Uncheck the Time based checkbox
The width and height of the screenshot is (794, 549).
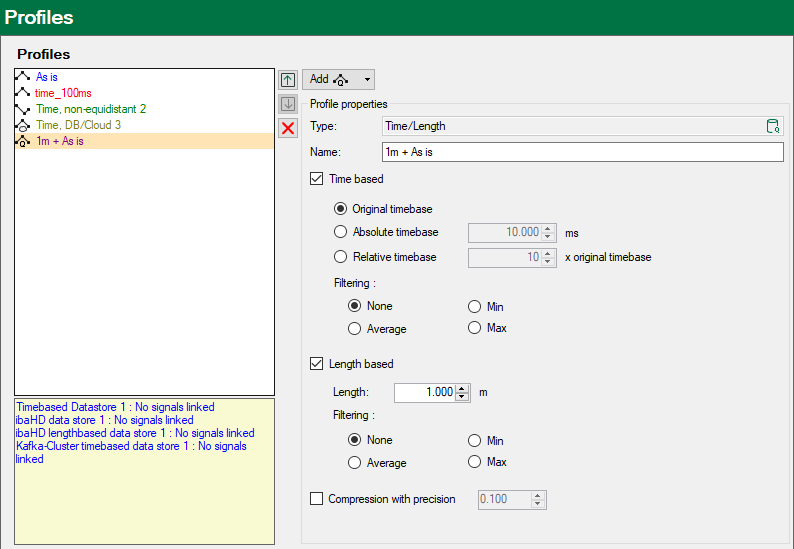click(317, 179)
